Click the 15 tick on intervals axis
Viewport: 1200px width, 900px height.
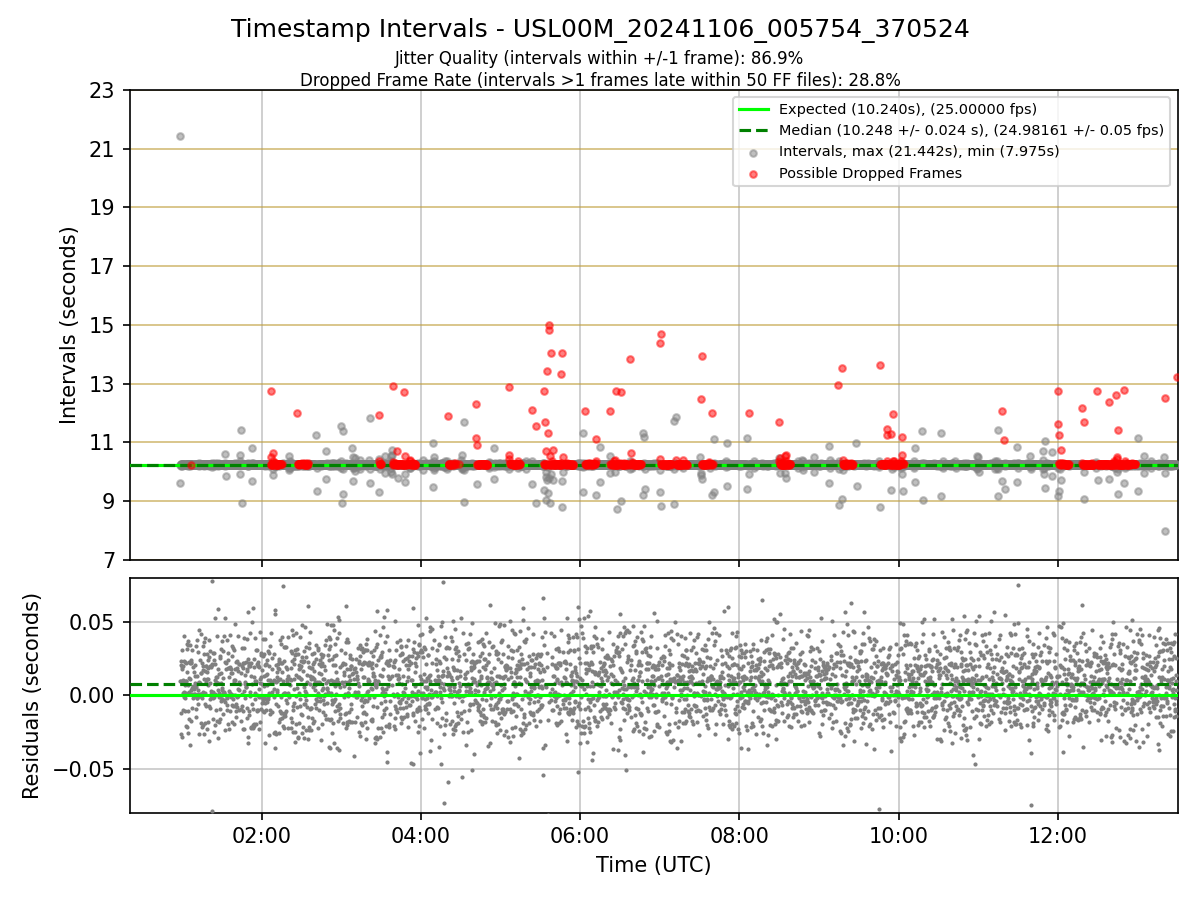click(103, 326)
